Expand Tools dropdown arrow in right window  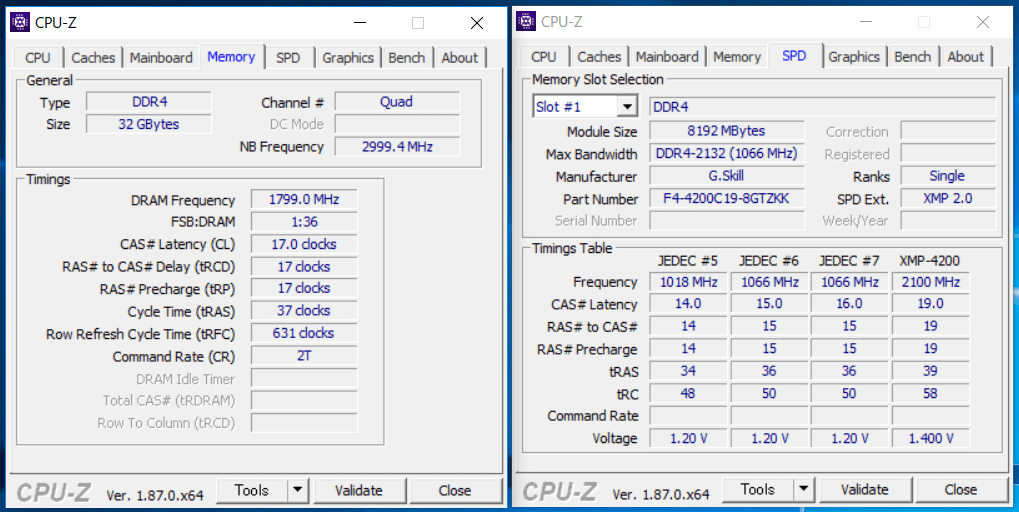804,489
